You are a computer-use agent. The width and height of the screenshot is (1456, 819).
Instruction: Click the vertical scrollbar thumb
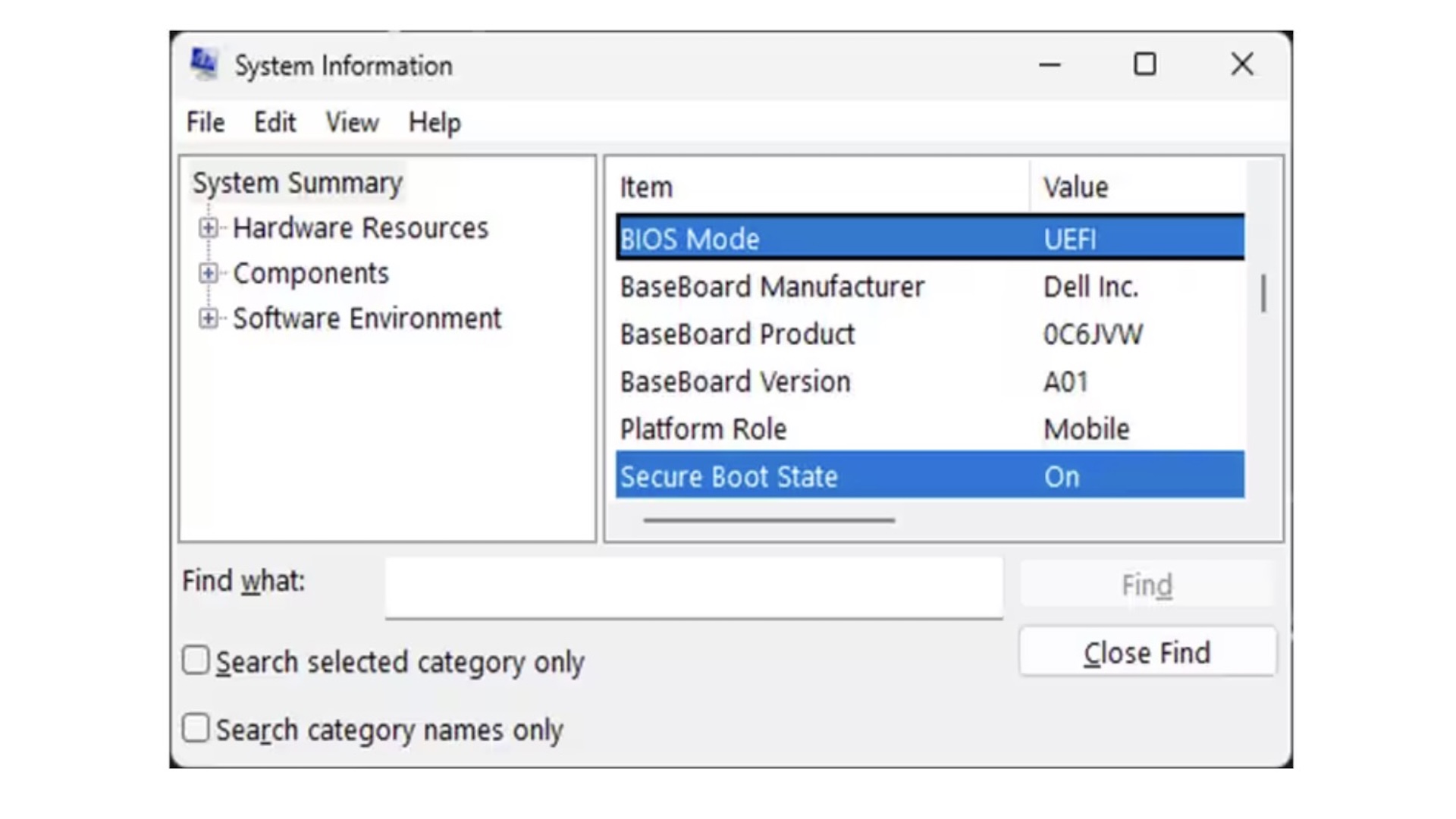click(x=1263, y=293)
